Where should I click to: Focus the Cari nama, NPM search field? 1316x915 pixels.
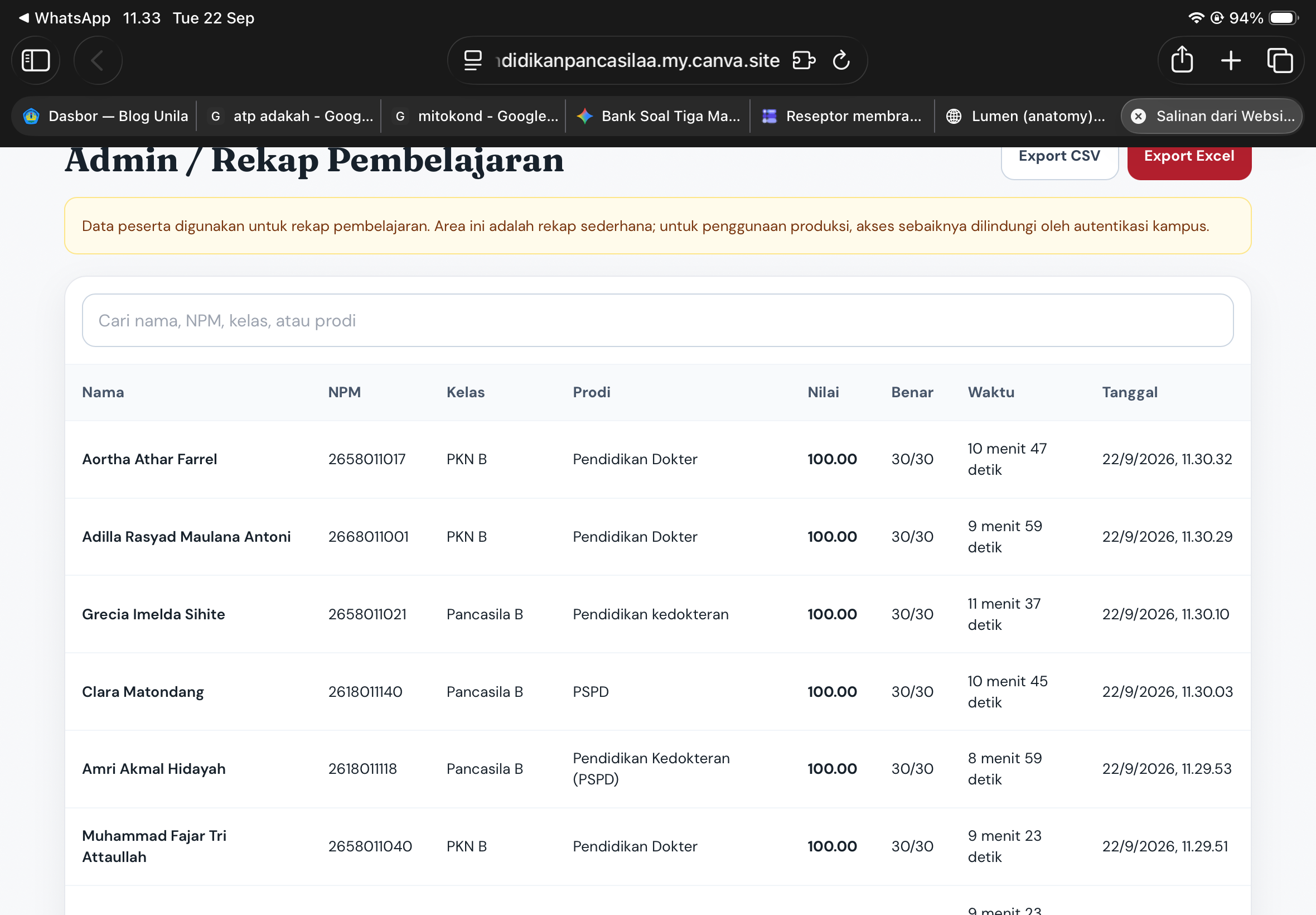coord(657,320)
